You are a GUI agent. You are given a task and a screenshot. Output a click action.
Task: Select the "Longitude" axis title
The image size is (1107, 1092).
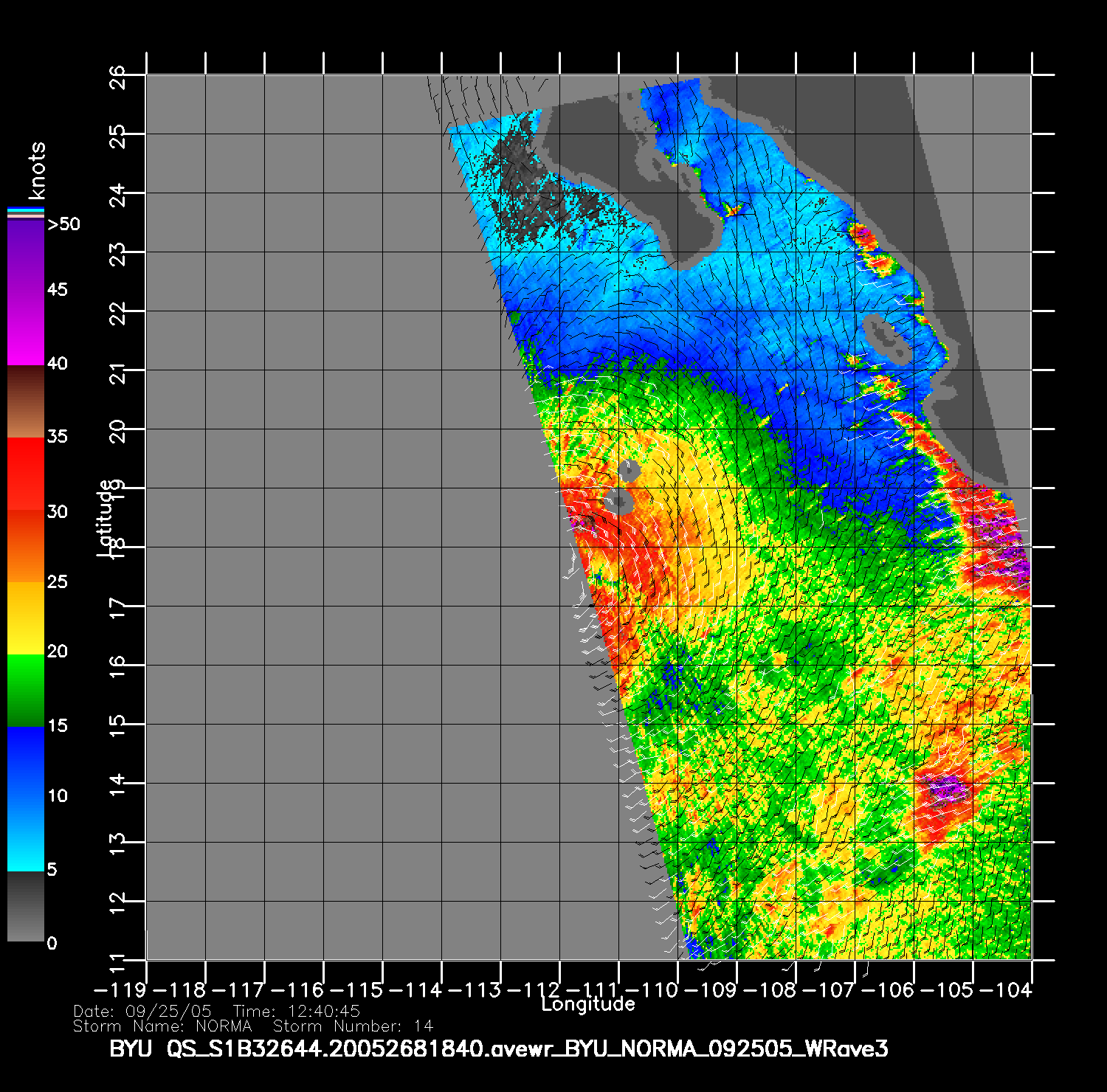[587, 1003]
